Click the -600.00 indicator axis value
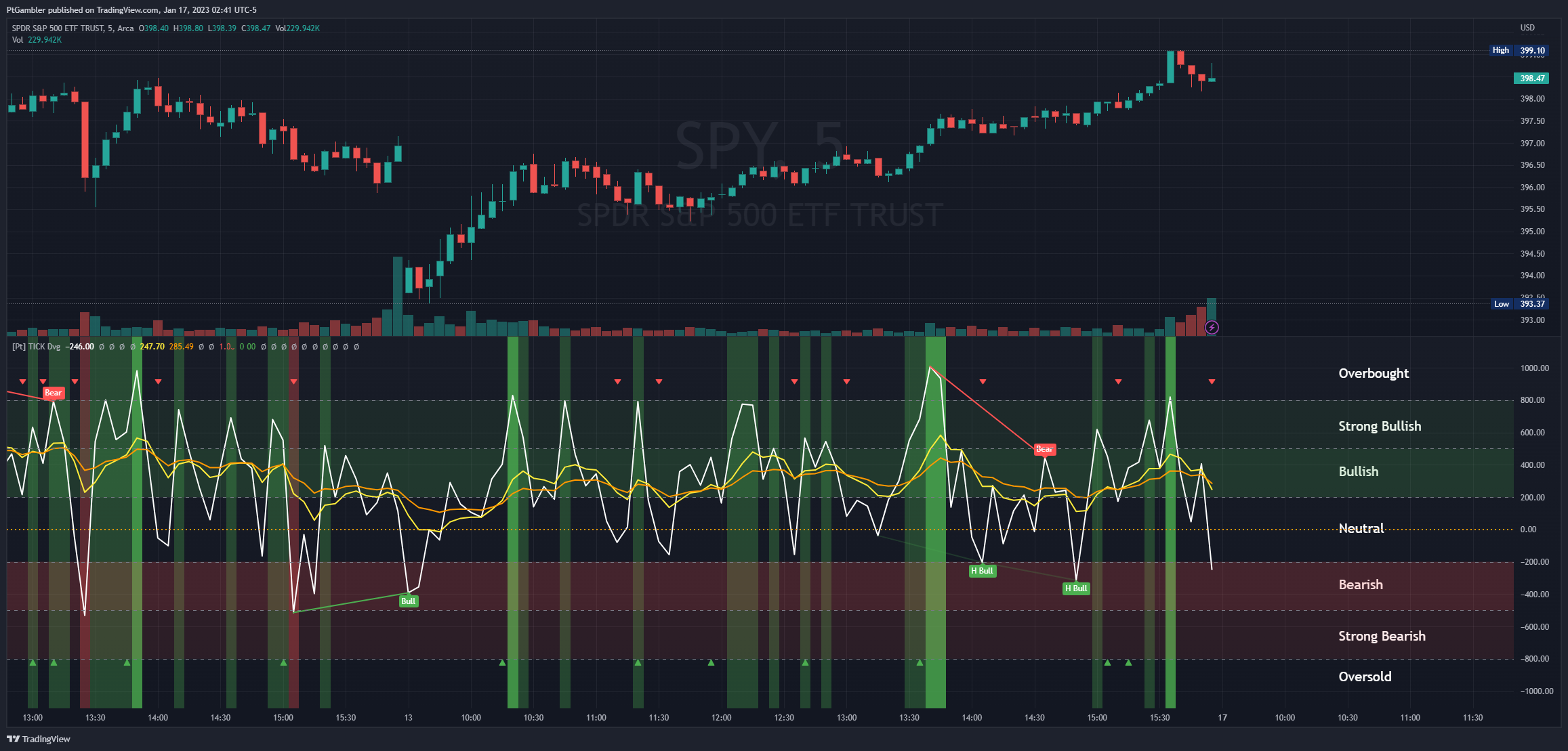The height and width of the screenshot is (751, 1568). coord(1533,627)
